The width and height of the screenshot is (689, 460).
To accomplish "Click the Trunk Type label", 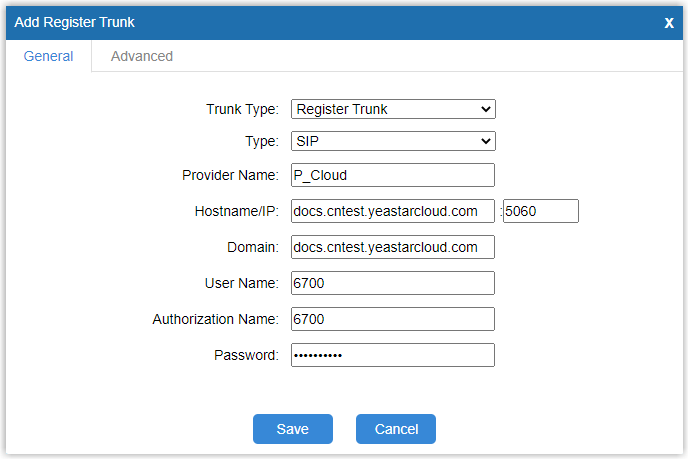I will click(x=242, y=109).
